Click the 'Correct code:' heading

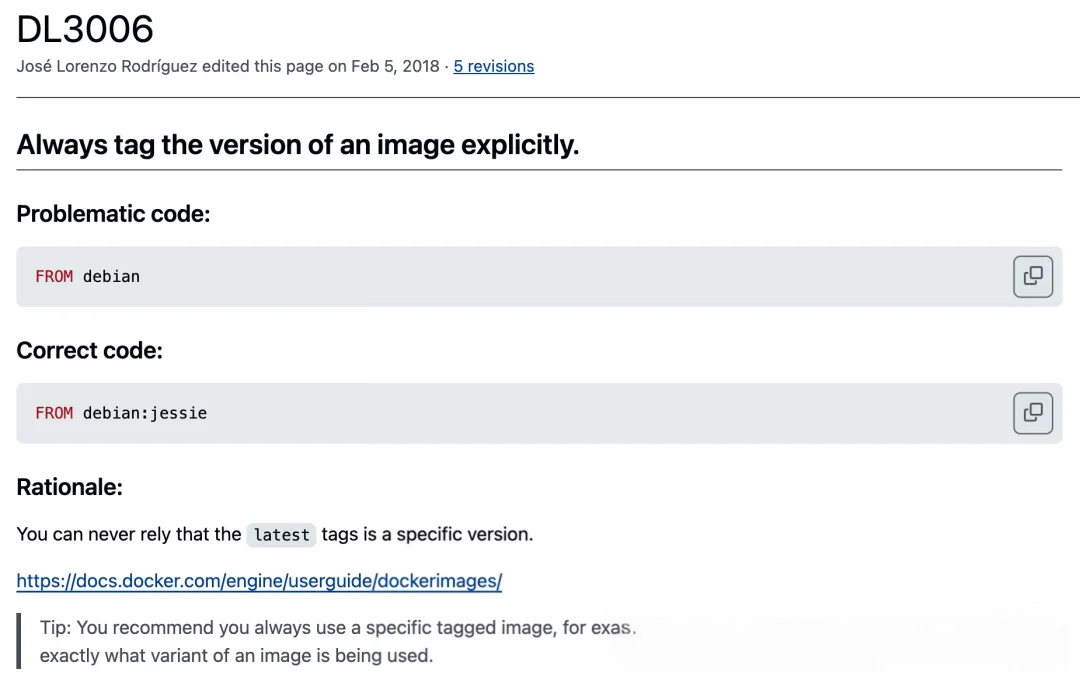(89, 350)
